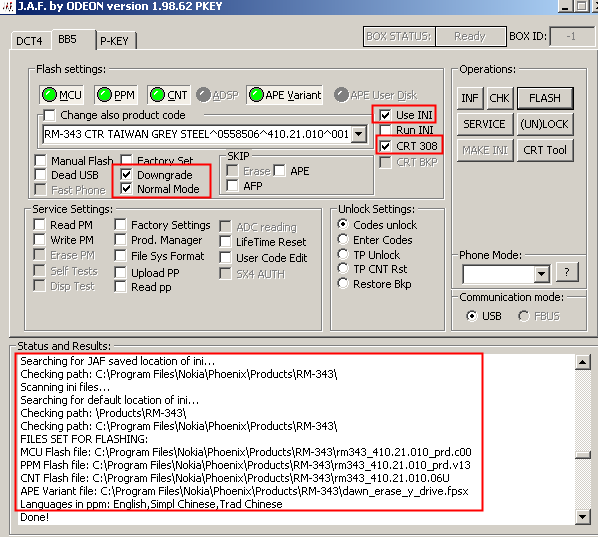Click the "Languages in ppm" log line
The width and height of the screenshot is (598, 537).
(x=151, y=504)
